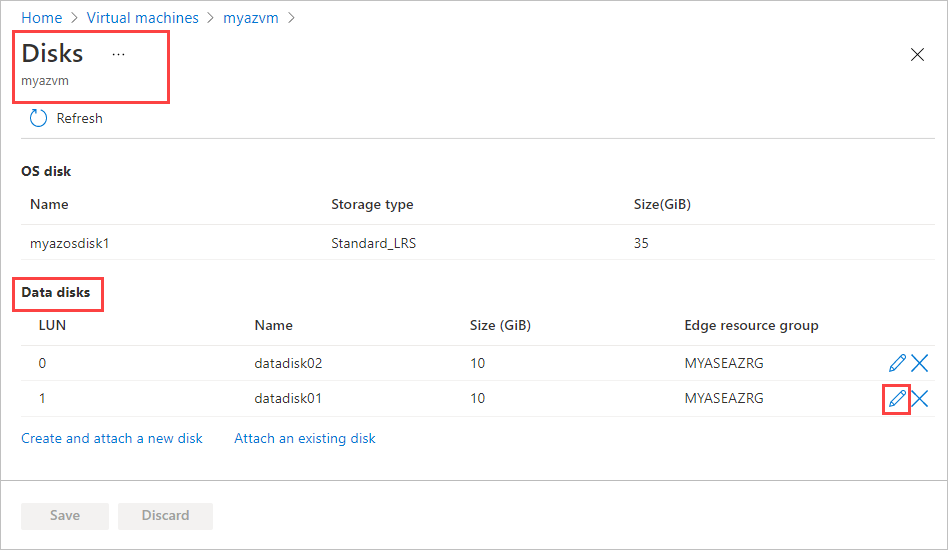Select the datadisk02 name cell
This screenshot has height=550, width=948.
pyautogui.click(x=288, y=363)
